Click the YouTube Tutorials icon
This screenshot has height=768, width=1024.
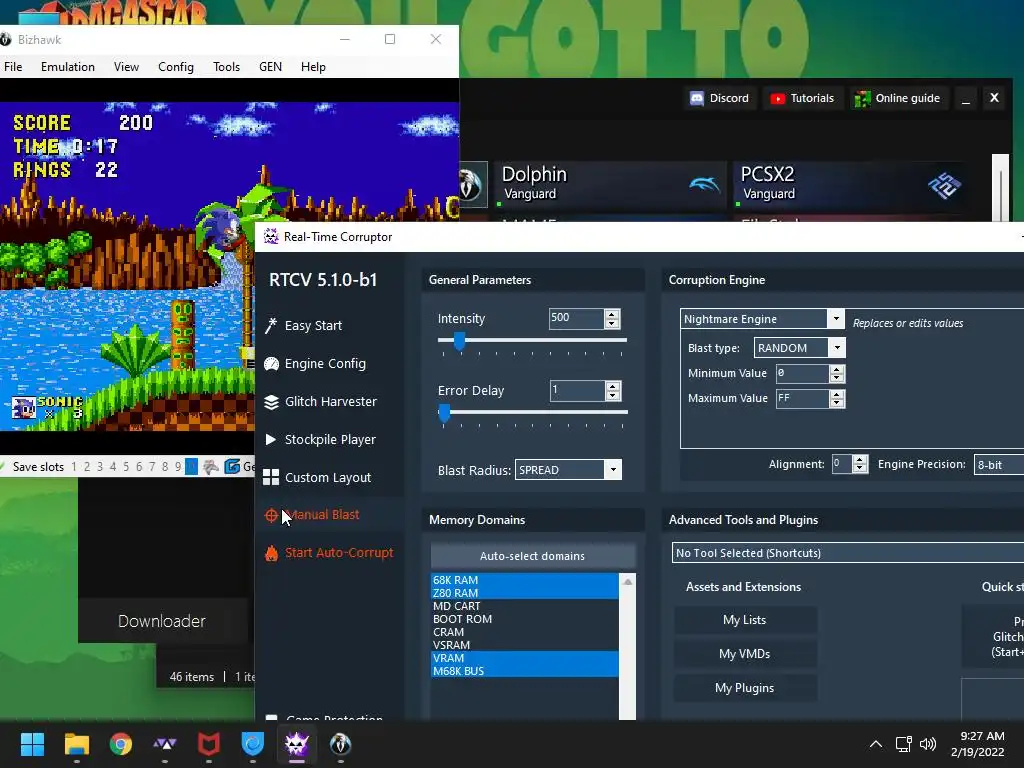click(x=777, y=99)
